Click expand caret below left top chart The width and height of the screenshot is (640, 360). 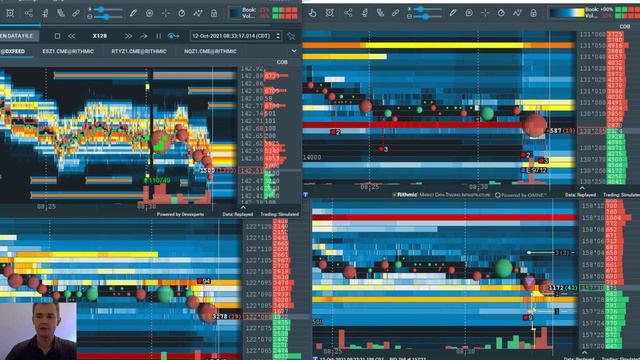coord(243,208)
